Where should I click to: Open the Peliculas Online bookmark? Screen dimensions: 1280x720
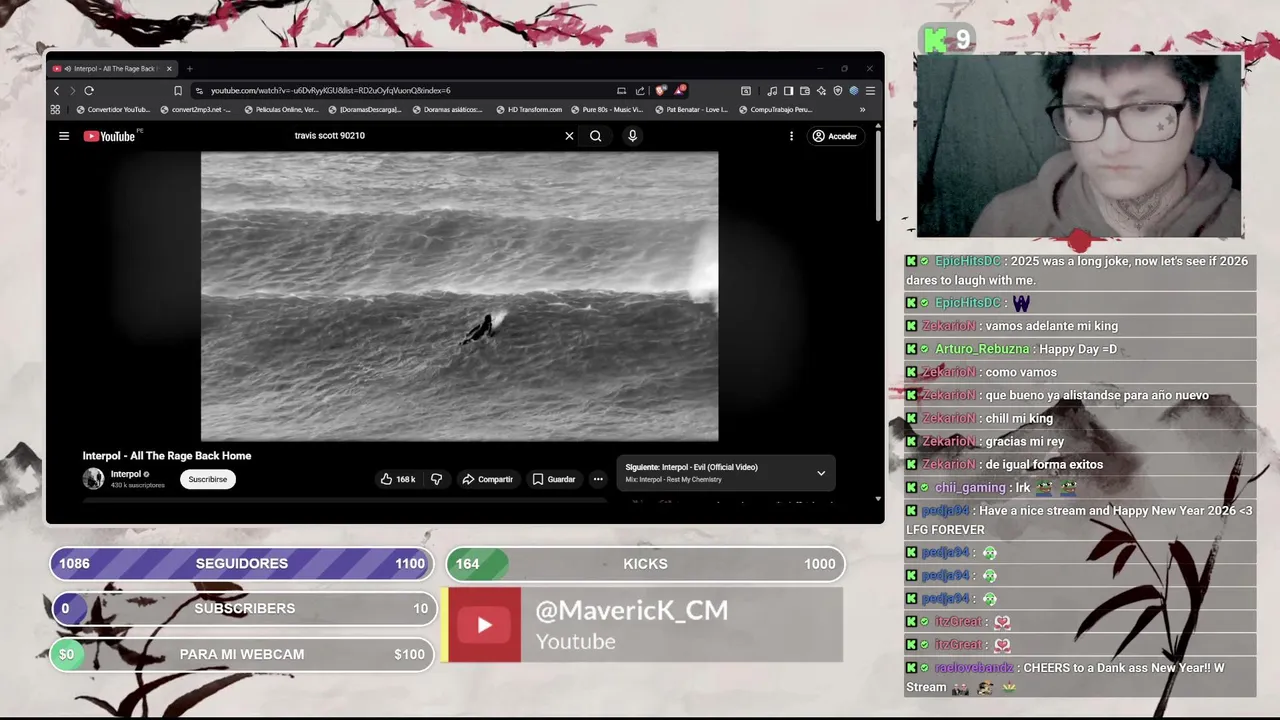click(x=282, y=110)
